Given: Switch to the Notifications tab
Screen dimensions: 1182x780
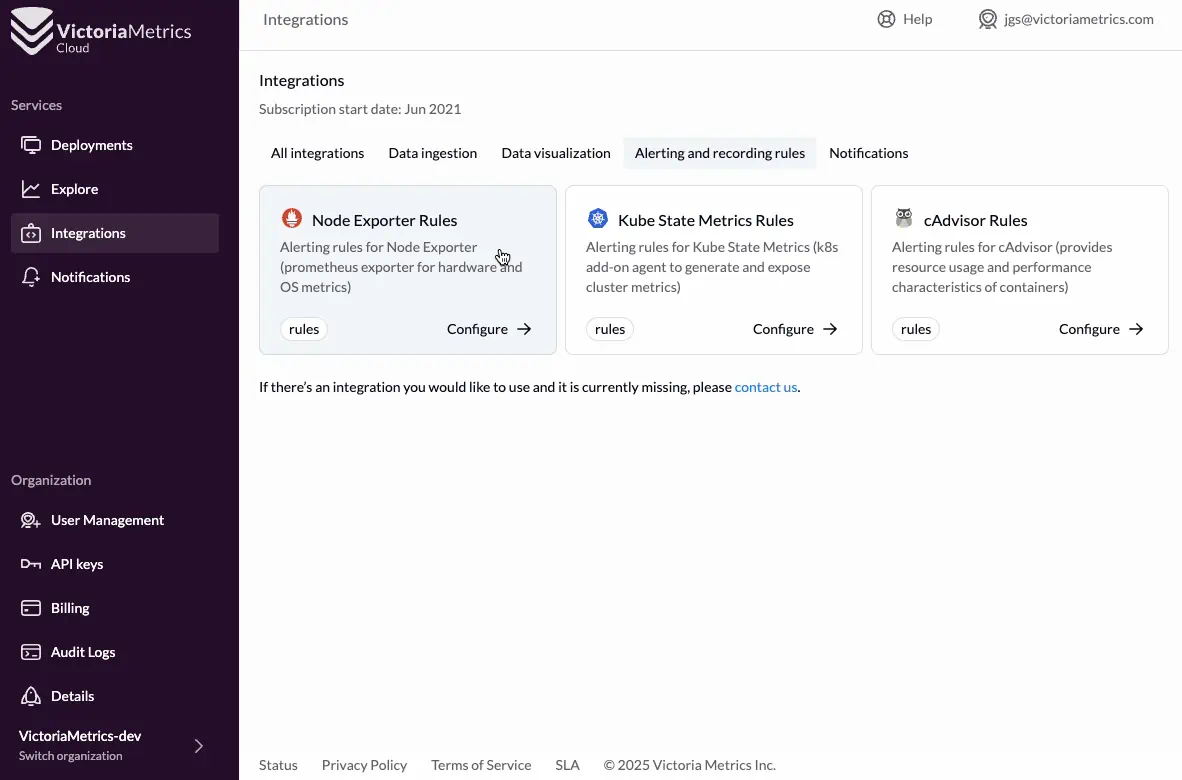Looking at the screenshot, I should coord(868,154).
